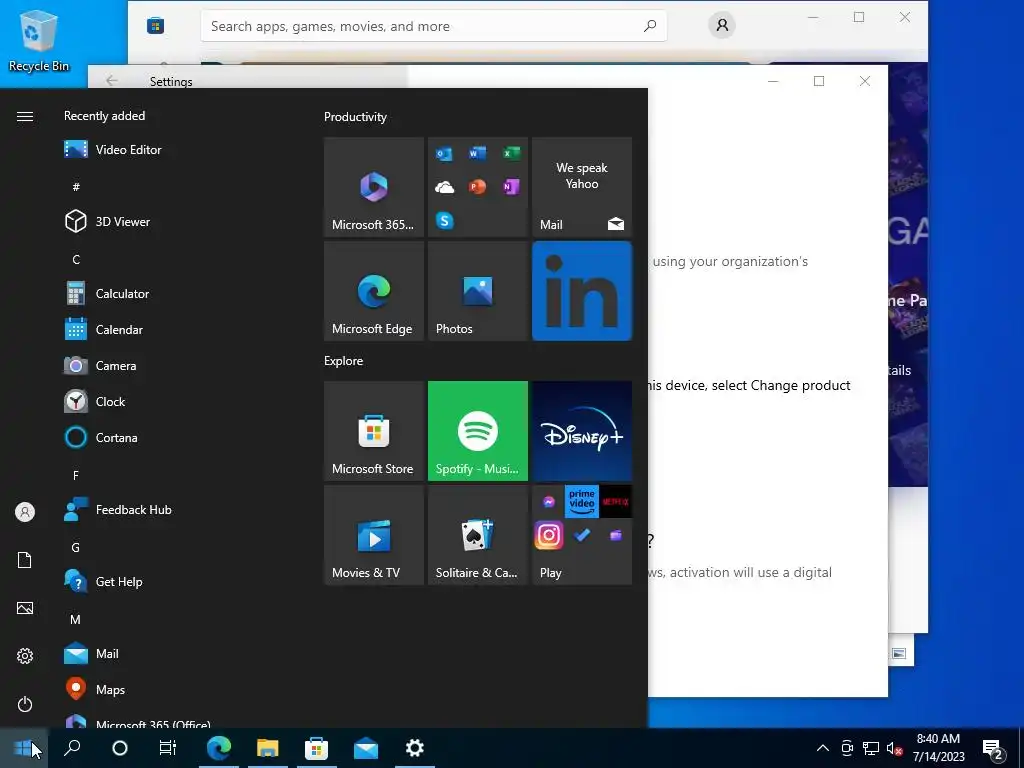Screen dimensions: 1024x768
Task: Open Mail from the taskbar
Action: point(366,748)
